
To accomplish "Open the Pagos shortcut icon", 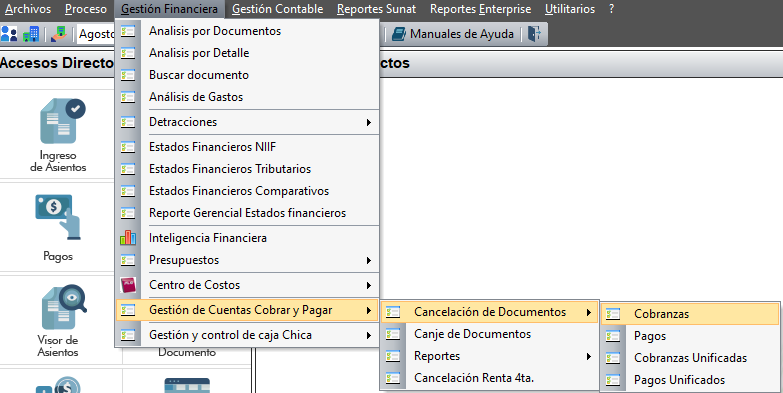I will pyautogui.click(x=58, y=227).
